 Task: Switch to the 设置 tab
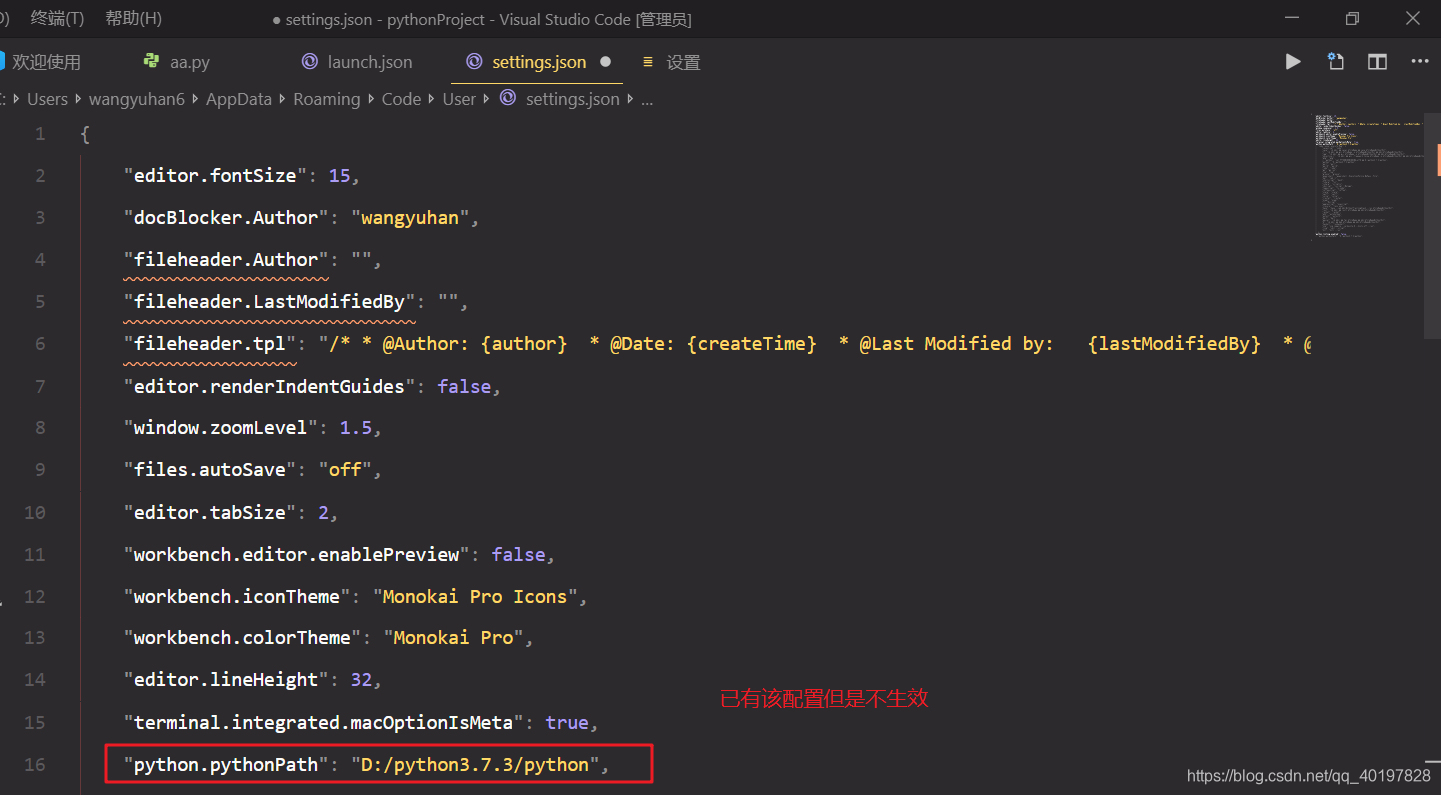point(683,62)
